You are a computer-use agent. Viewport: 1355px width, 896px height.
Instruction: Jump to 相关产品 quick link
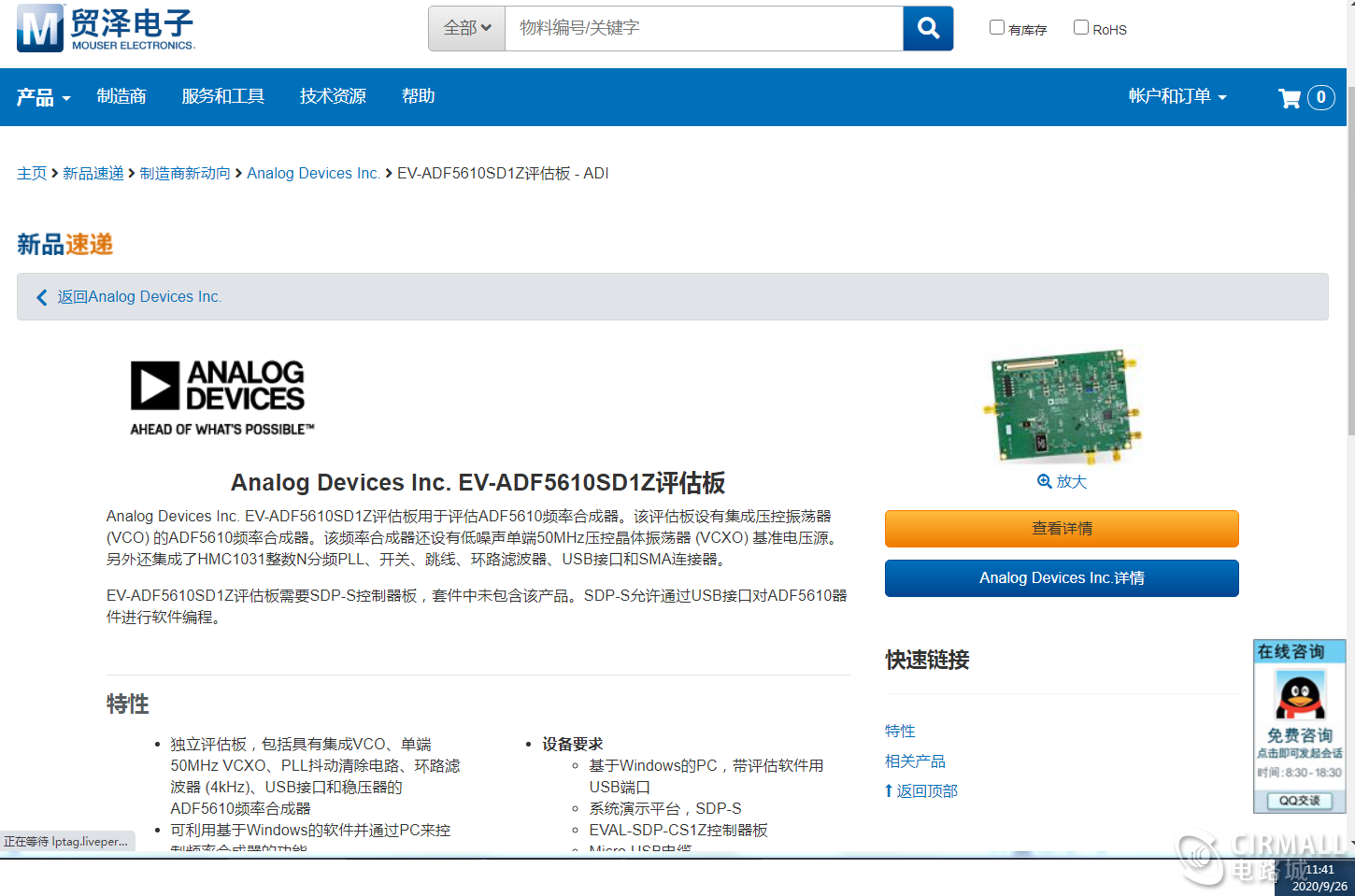tap(915, 761)
